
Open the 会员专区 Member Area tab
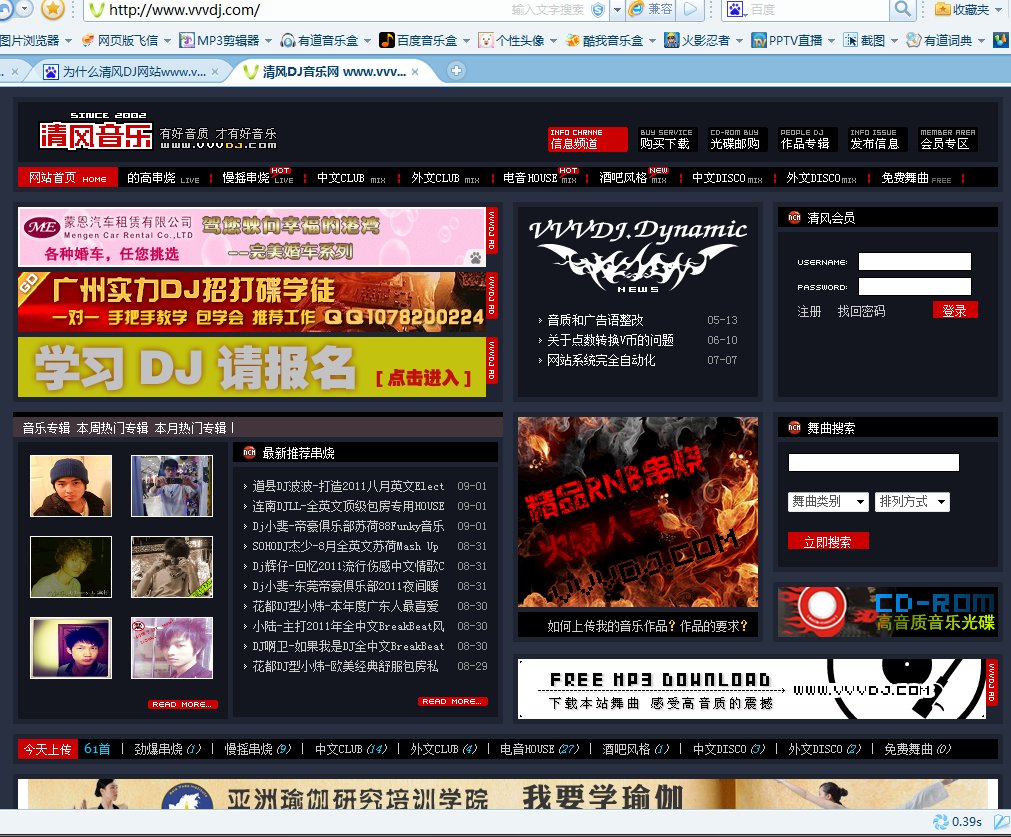click(947, 139)
